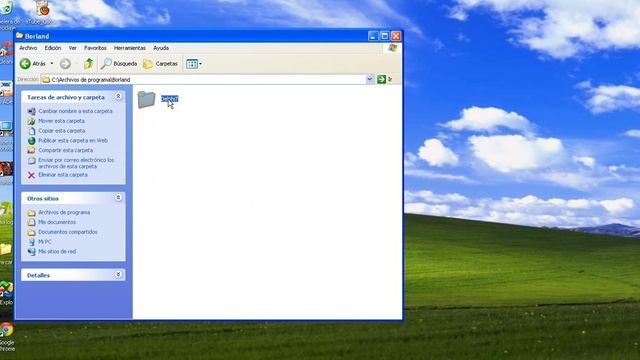Collapse the Otros sitios panel

click(118, 198)
